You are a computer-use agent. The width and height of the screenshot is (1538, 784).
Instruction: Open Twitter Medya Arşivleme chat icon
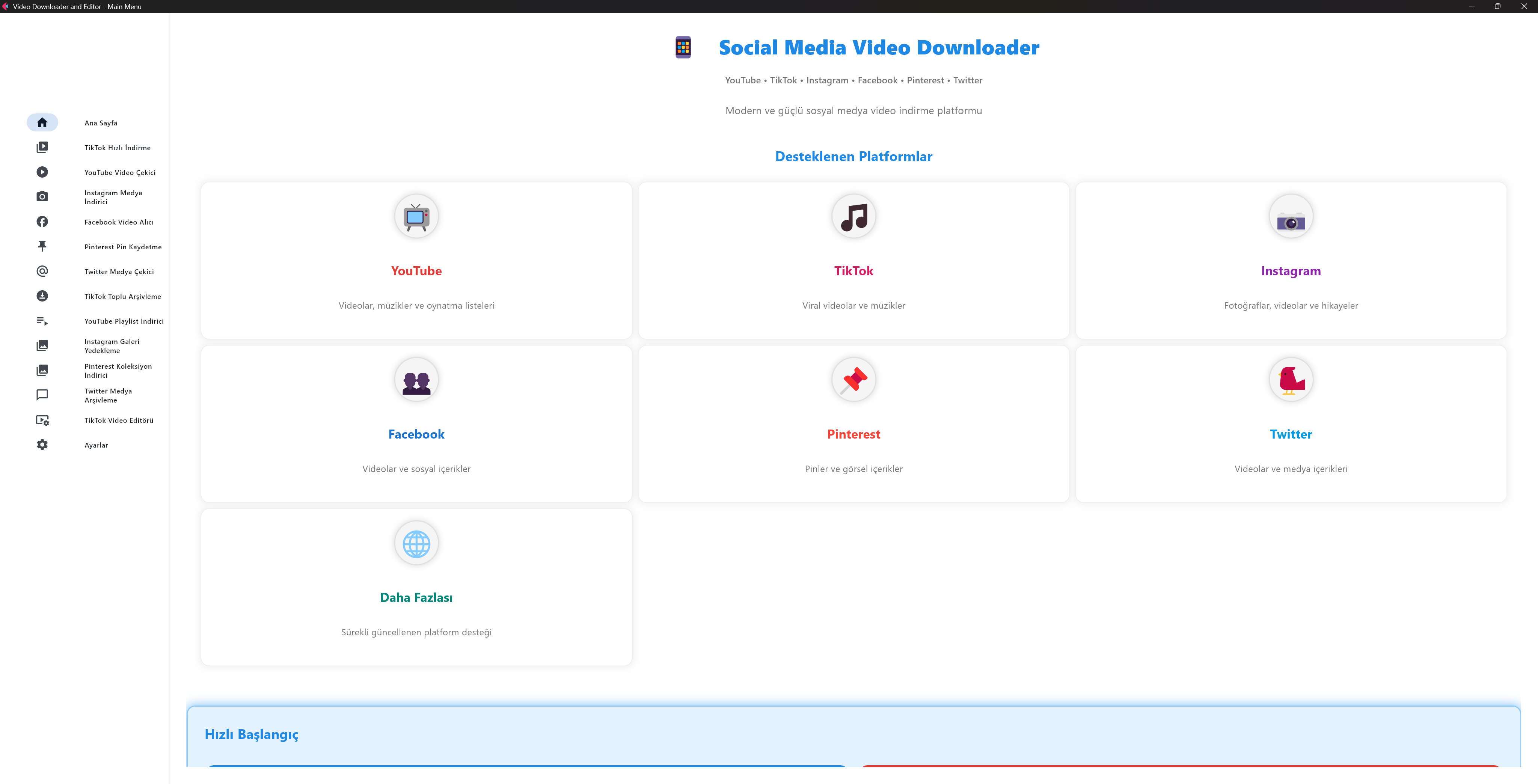click(x=42, y=395)
